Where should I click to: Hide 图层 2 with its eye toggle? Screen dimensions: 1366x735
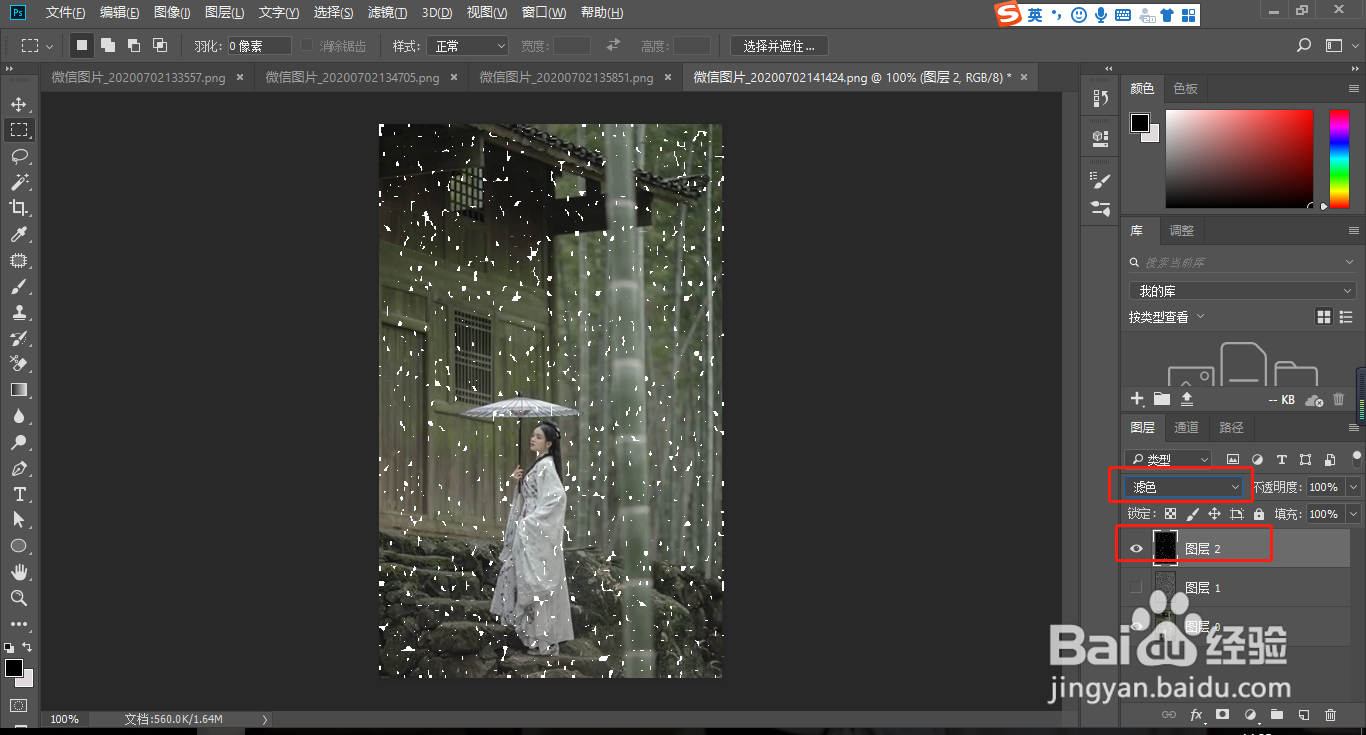click(1136, 547)
